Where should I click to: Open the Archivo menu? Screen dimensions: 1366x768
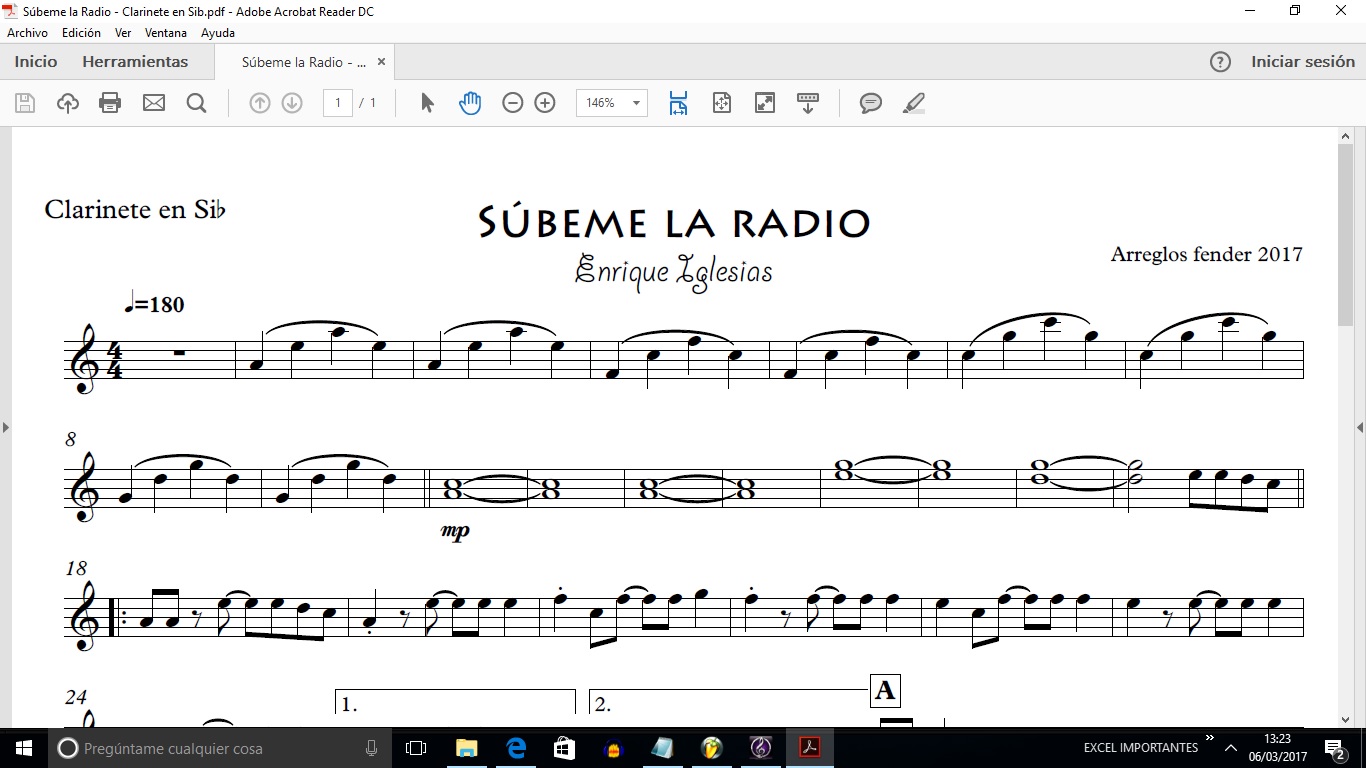[x=27, y=33]
